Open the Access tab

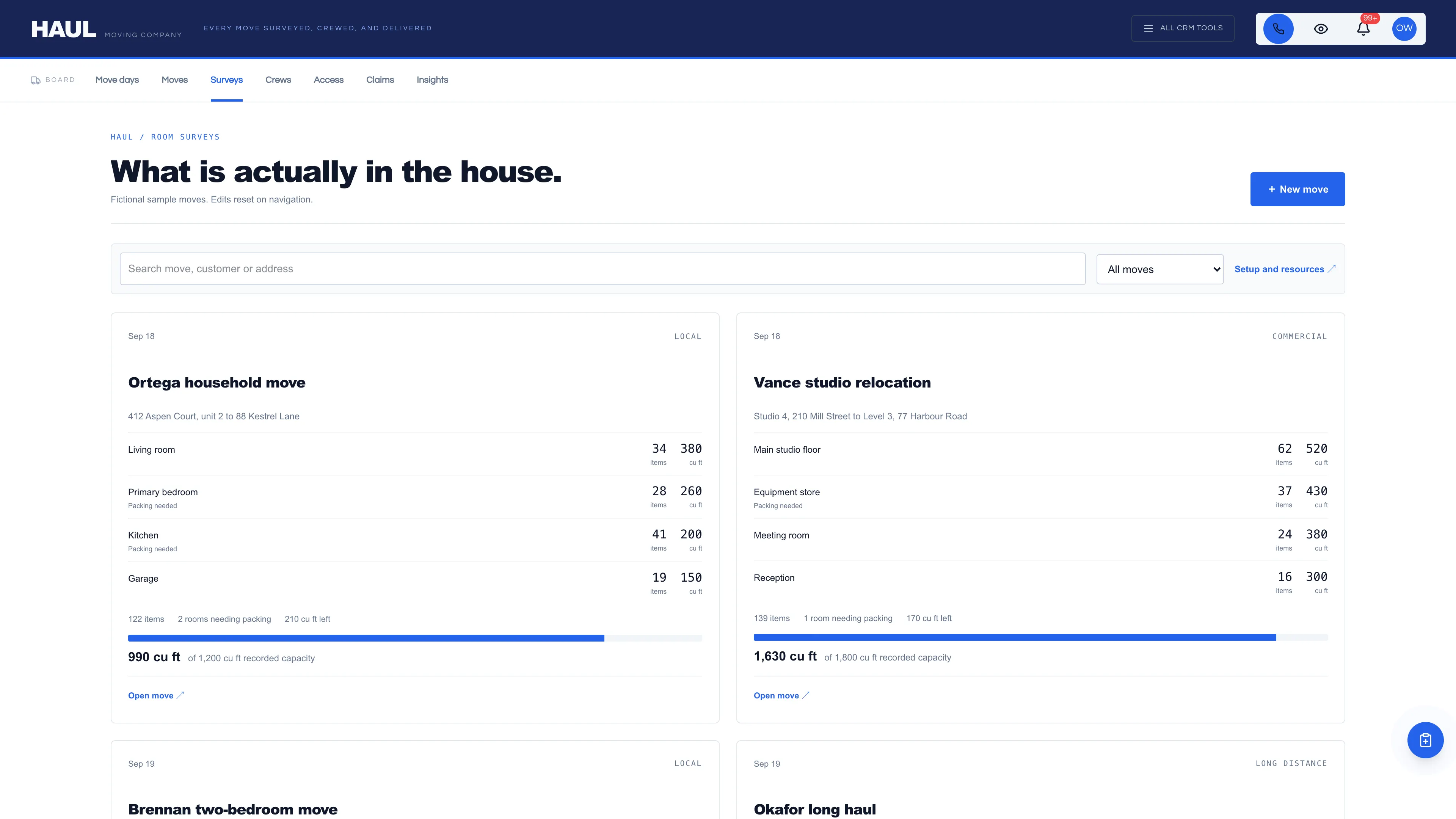[x=328, y=80]
